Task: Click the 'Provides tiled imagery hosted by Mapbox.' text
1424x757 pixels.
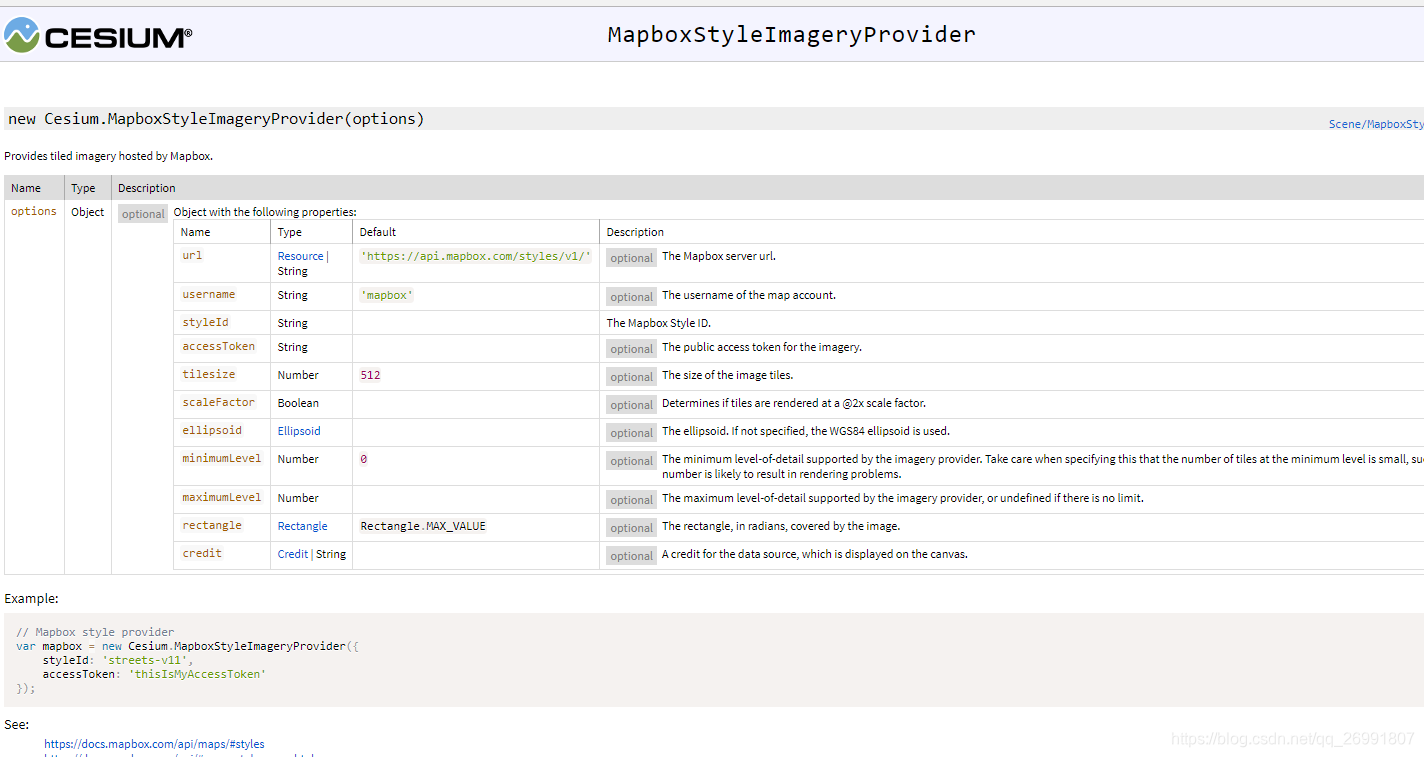Action: click(x=108, y=156)
